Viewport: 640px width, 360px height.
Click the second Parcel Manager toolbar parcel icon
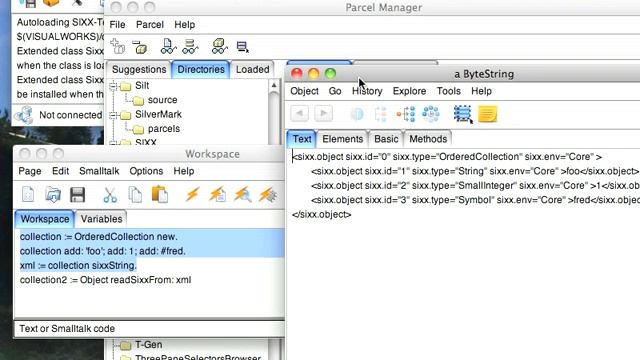pos(140,47)
